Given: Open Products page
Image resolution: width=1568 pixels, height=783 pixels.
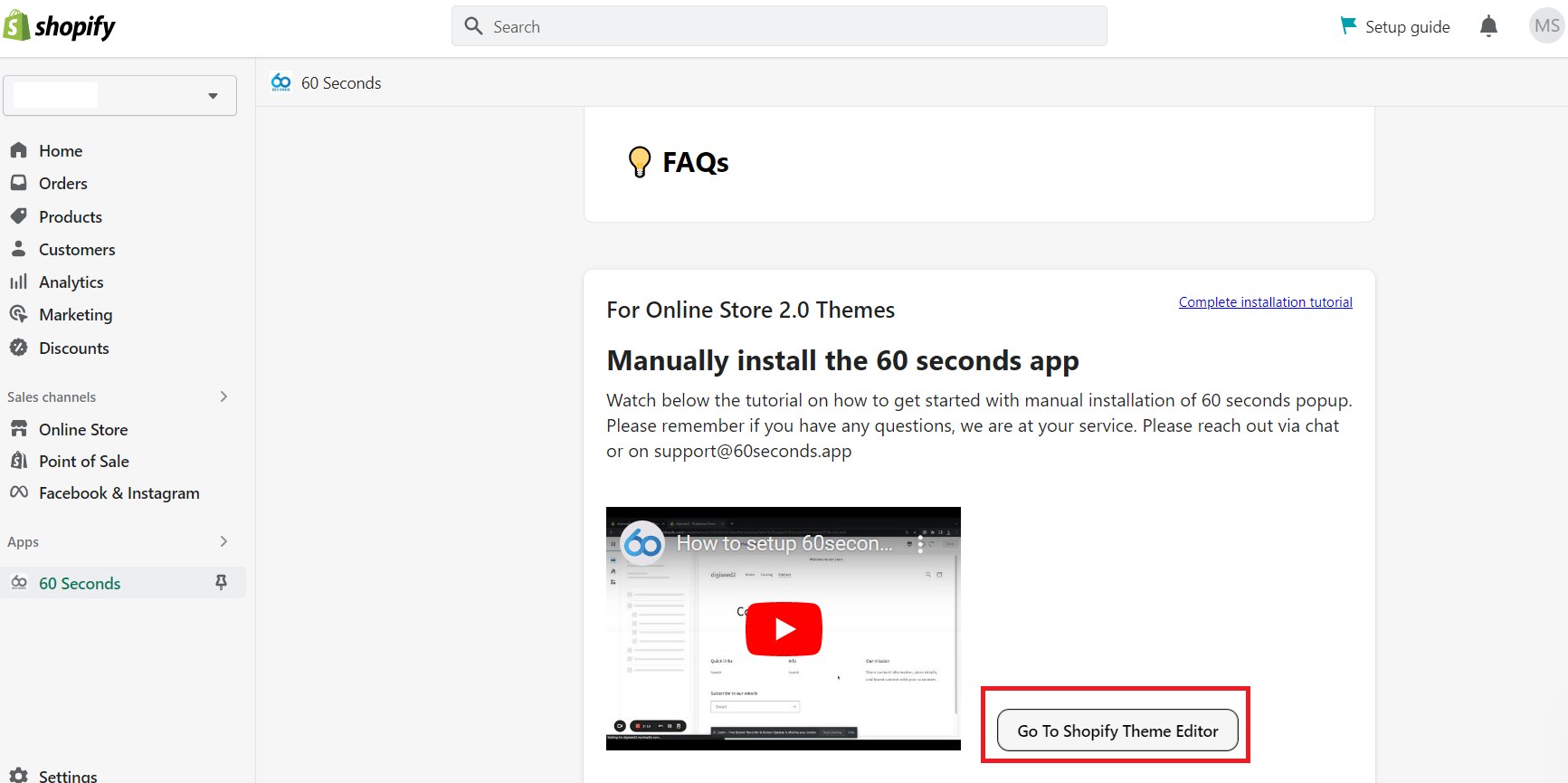Looking at the screenshot, I should click(71, 217).
